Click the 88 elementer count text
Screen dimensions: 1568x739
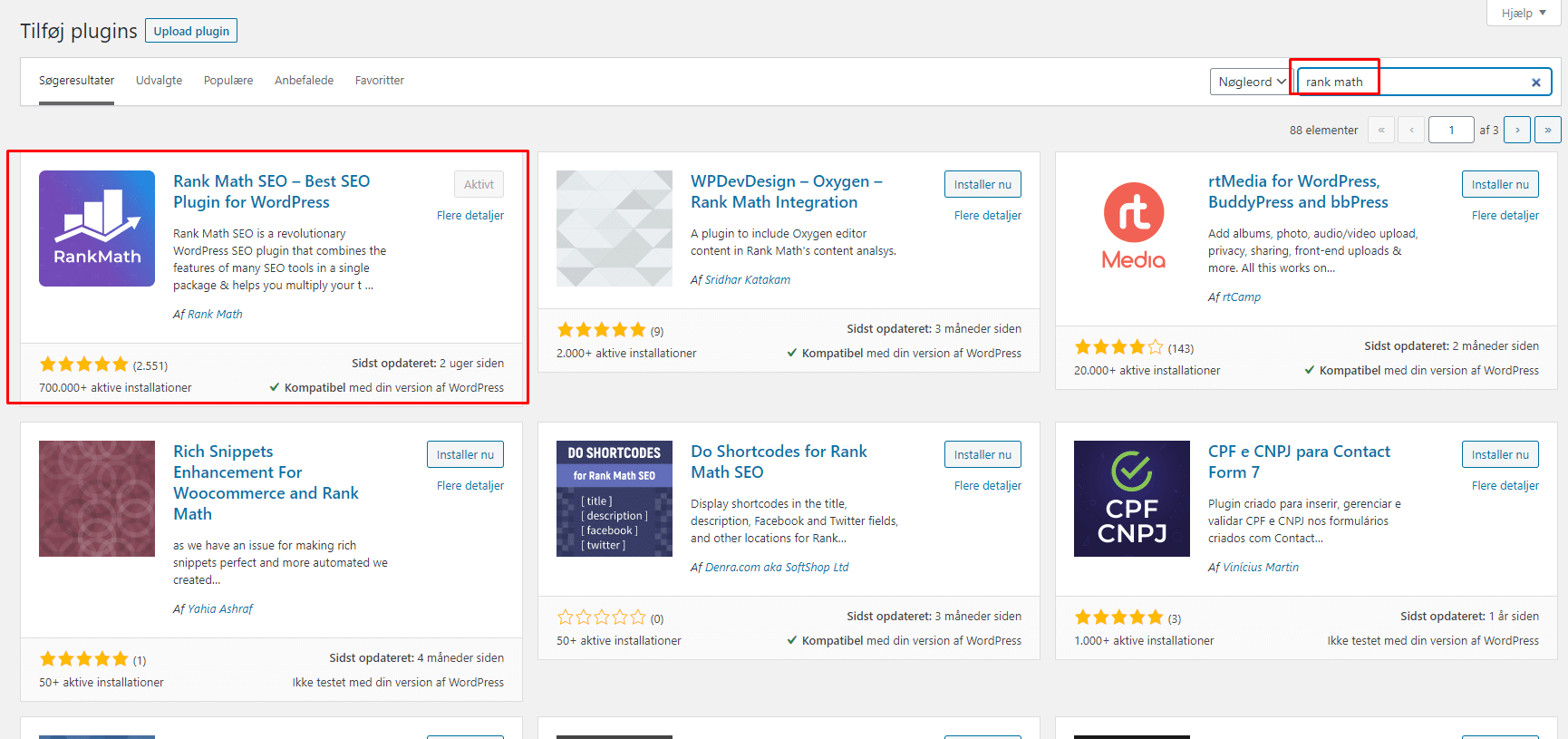(x=1323, y=131)
